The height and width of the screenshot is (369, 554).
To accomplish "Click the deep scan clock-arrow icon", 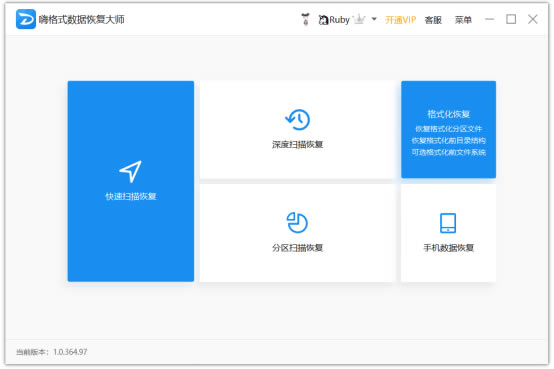I will pos(297,119).
